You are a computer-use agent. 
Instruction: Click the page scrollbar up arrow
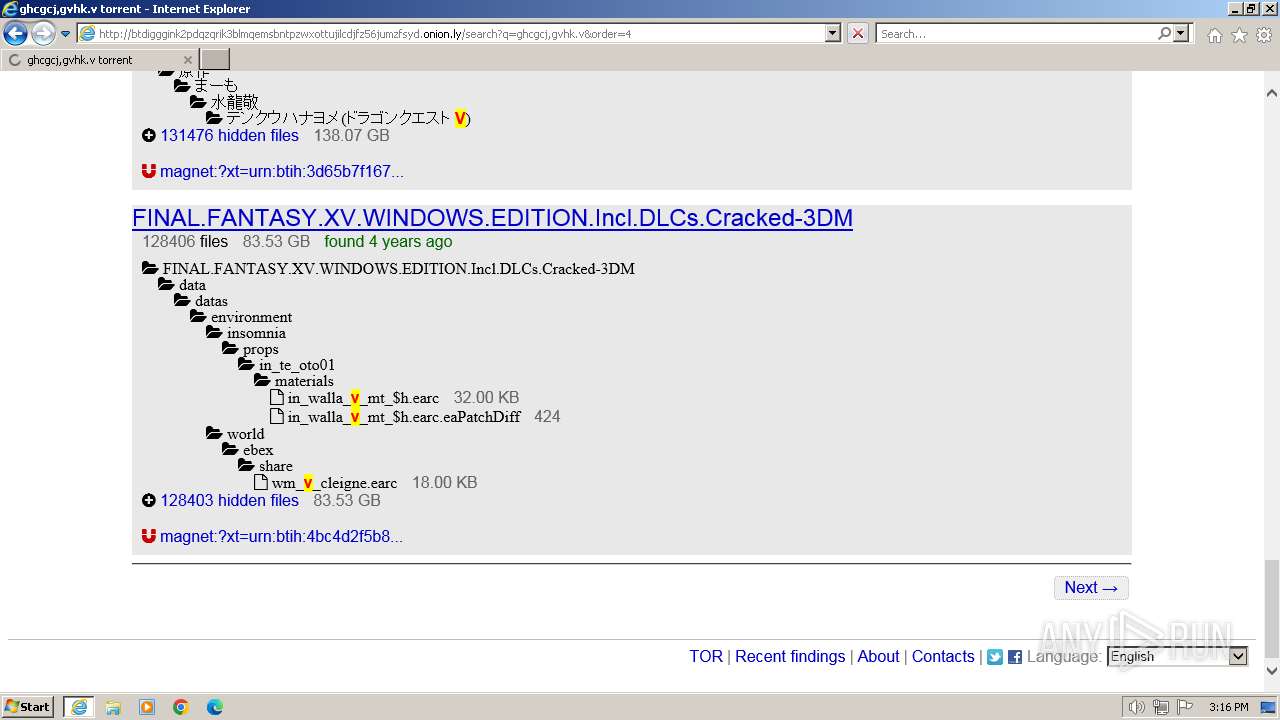pos(1272,93)
